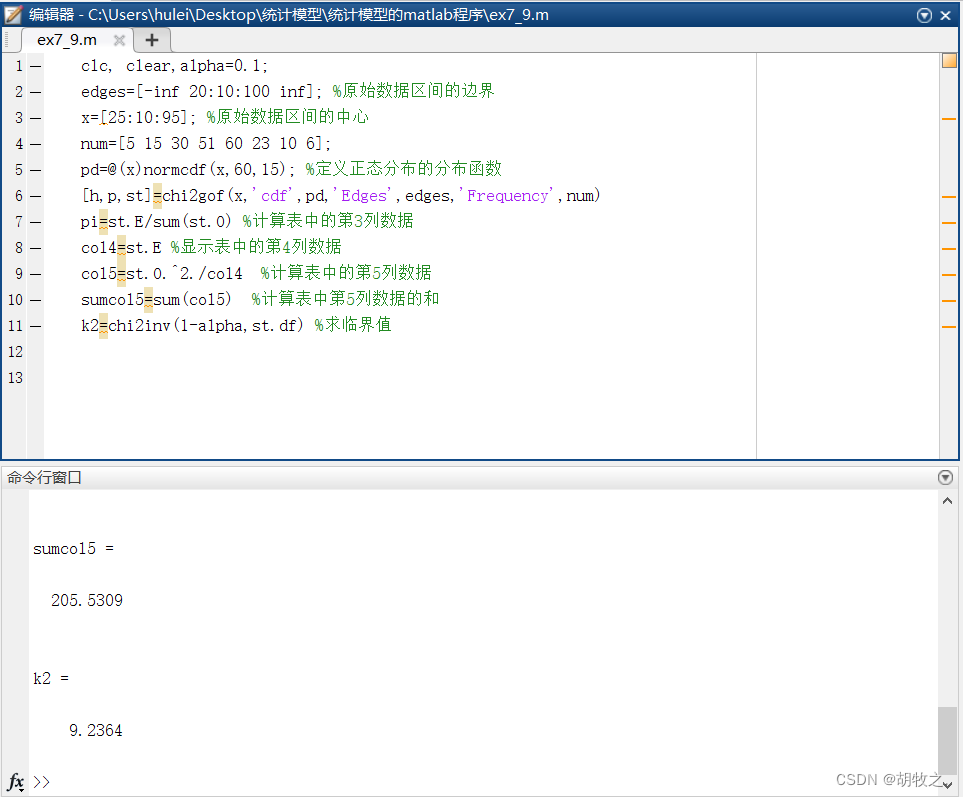963x797 pixels.
Task: Click the command prompt input line
Action: (x=485, y=782)
